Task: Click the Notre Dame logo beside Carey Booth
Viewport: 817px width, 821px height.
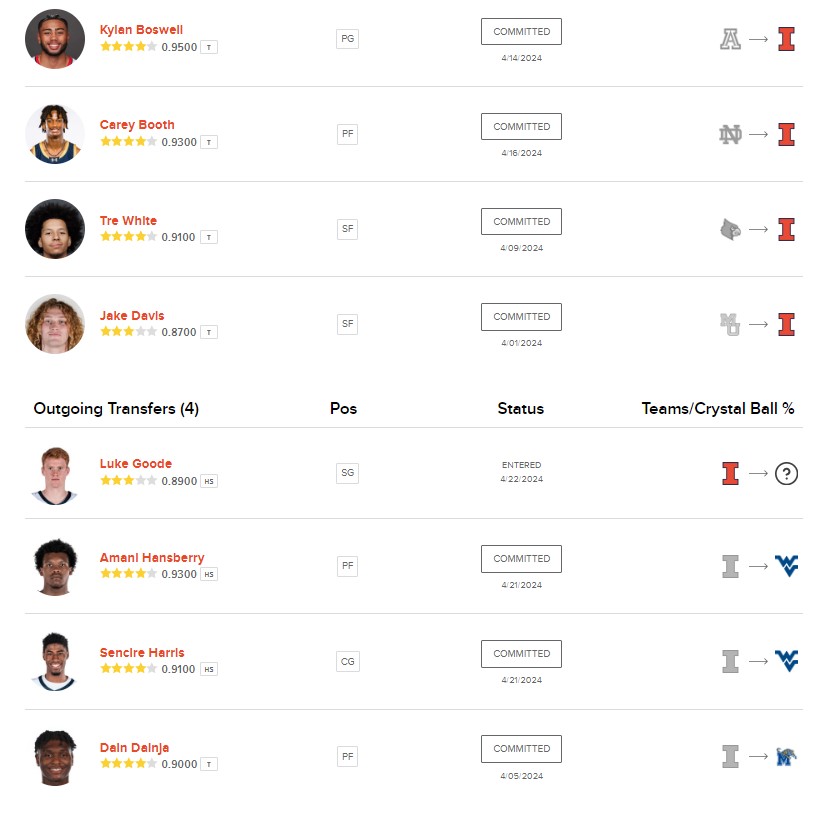Action: point(730,135)
